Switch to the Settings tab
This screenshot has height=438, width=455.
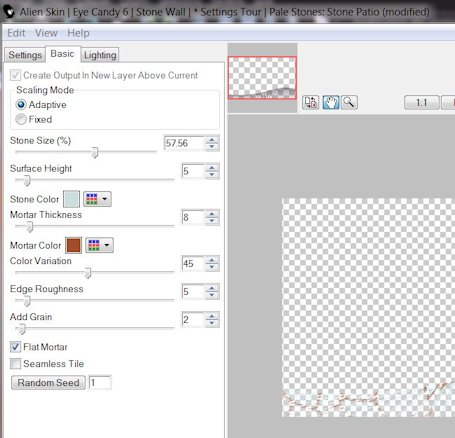(x=25, y=55)
